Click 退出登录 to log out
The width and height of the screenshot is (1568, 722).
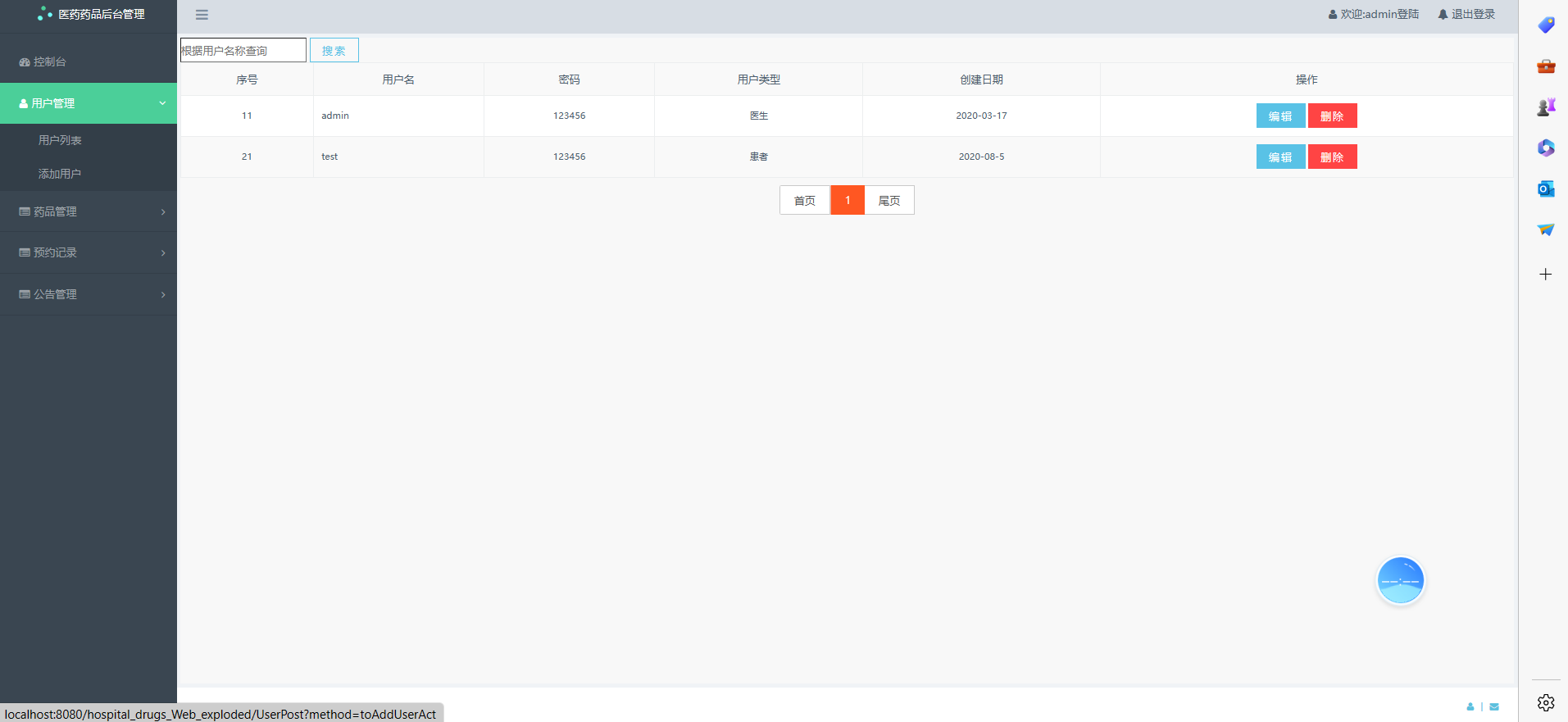click(1466, 14)
